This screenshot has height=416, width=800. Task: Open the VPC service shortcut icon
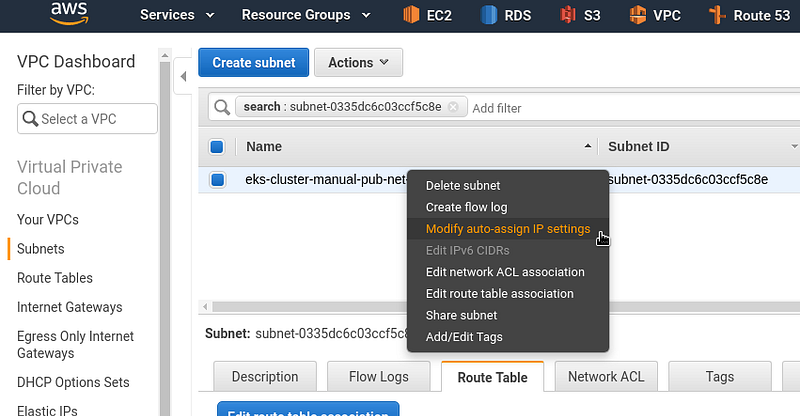[x=637, y=15]
